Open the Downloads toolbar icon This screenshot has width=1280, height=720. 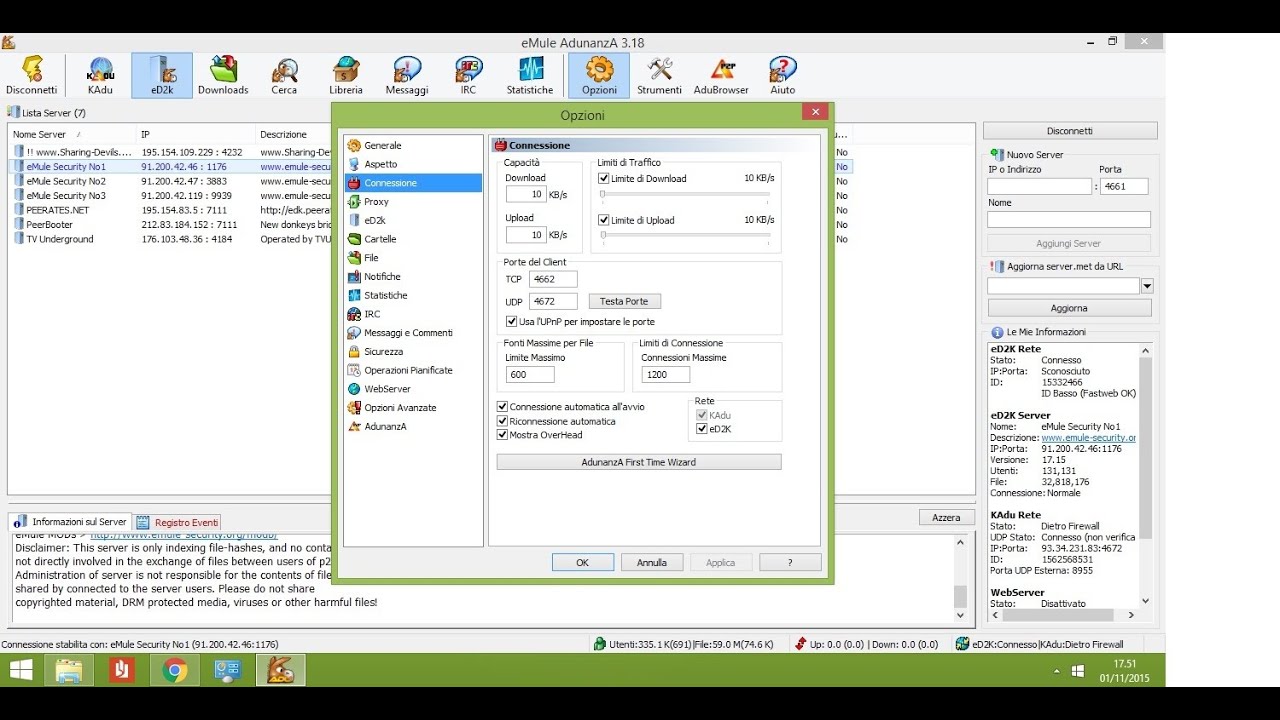click(223, 76)
